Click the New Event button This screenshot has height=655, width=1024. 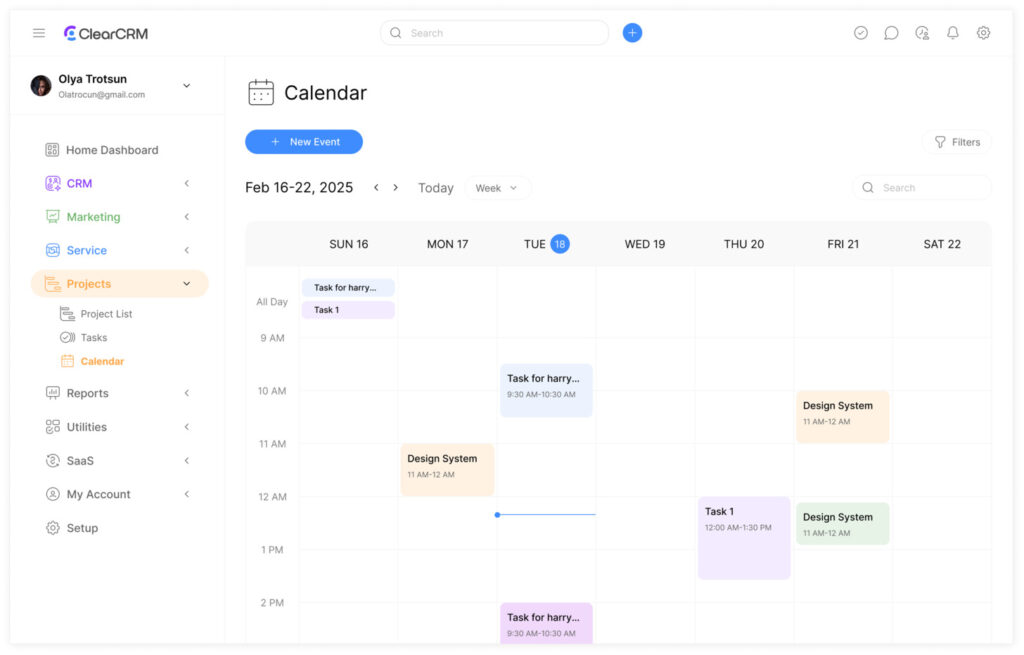click(x=304, y=142)
